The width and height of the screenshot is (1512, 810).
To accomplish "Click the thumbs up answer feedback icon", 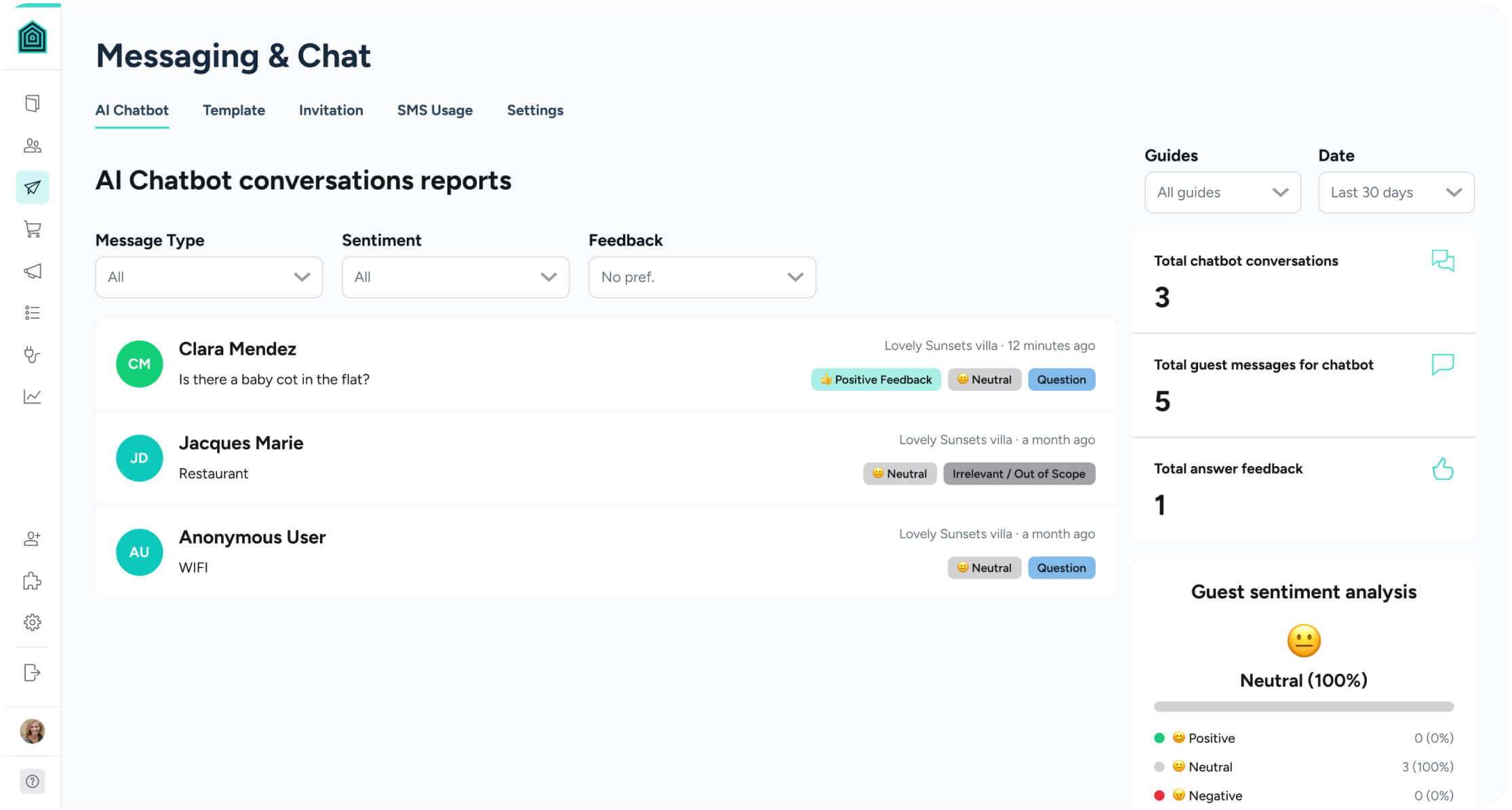I will (1443, 469).
